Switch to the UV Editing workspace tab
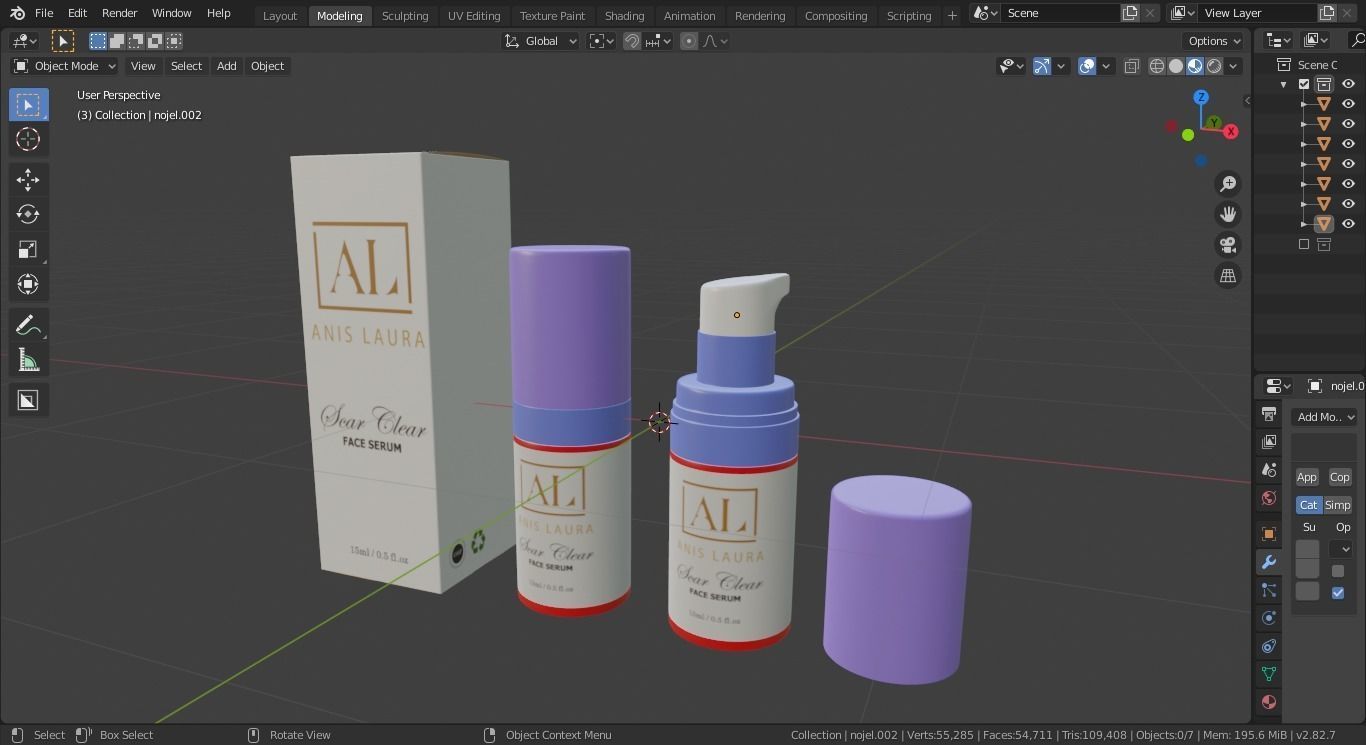 (x=474, y=15)
